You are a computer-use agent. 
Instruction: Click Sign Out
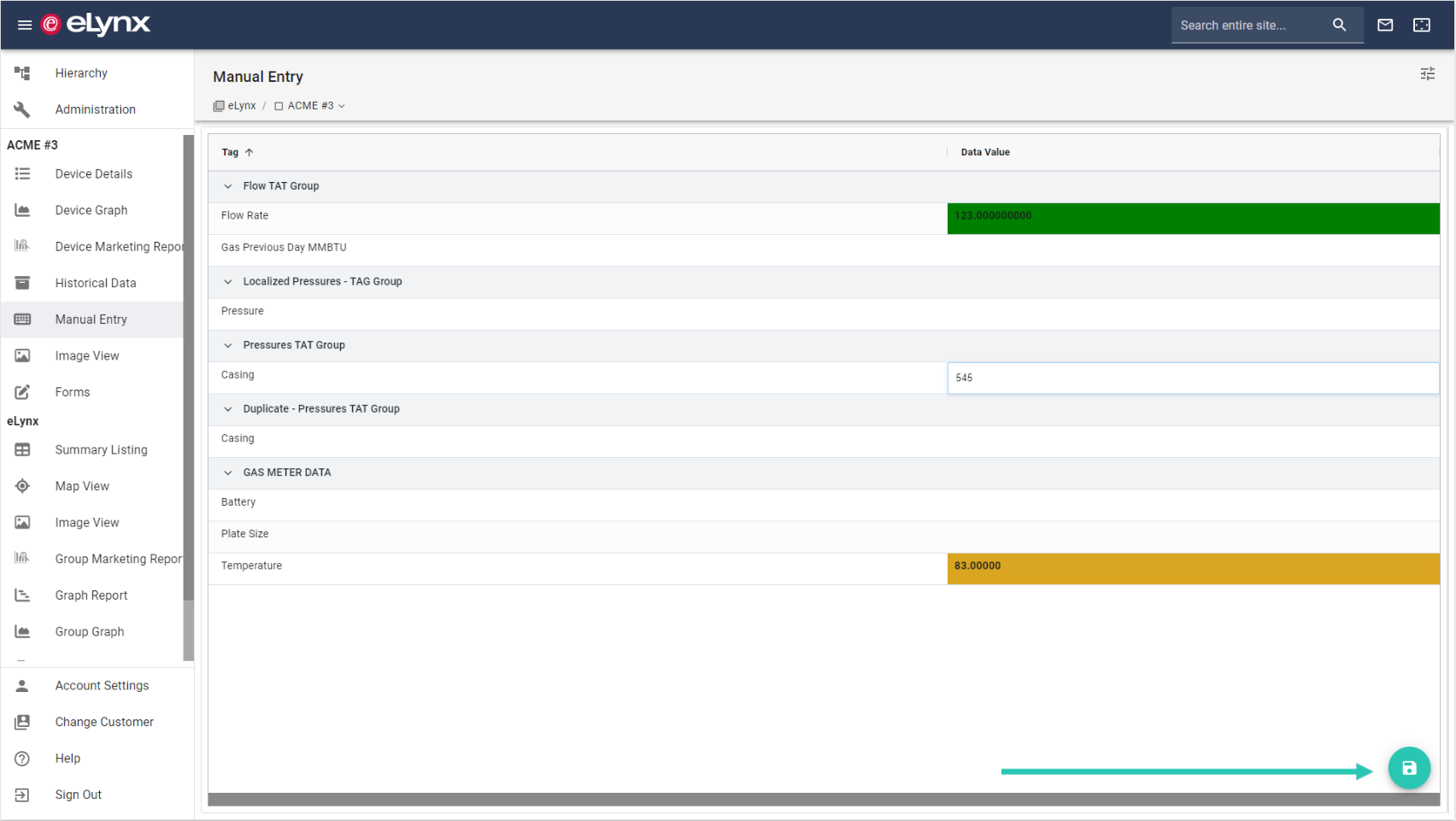pyautogui.click(x=79, y=795)
